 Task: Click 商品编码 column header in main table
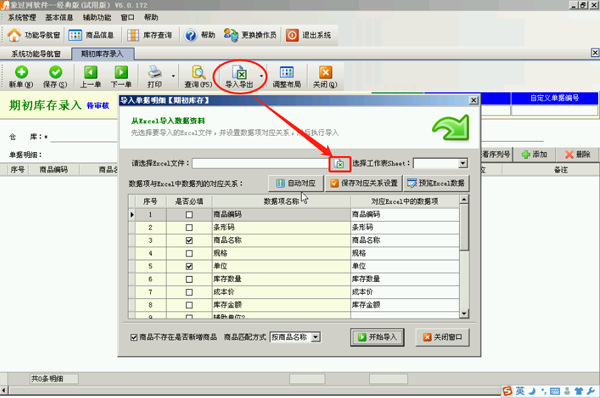pyautogui.click(x=54, y=170)
